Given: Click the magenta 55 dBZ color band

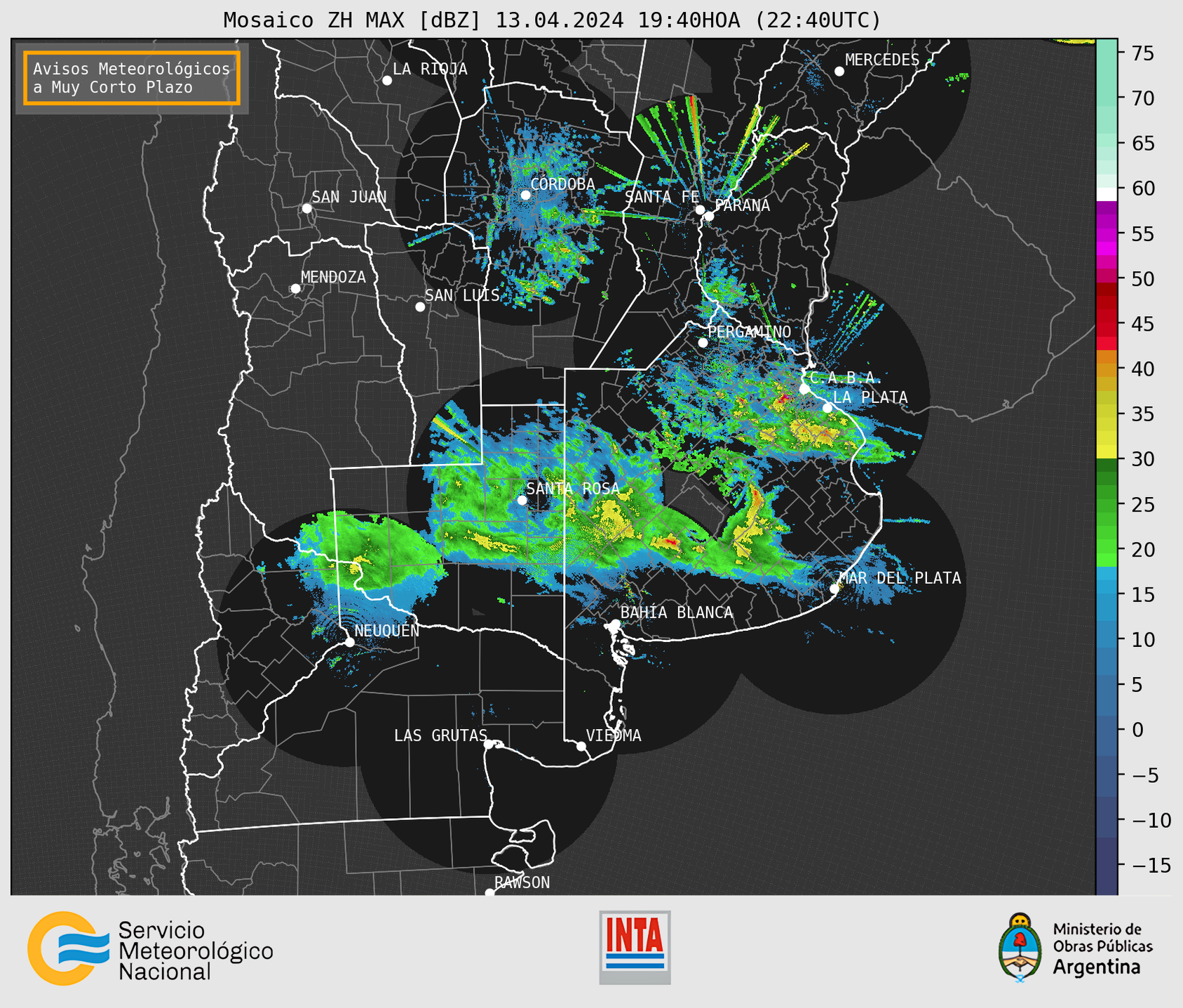Looking at the screenshot, I should point(1107,233).
